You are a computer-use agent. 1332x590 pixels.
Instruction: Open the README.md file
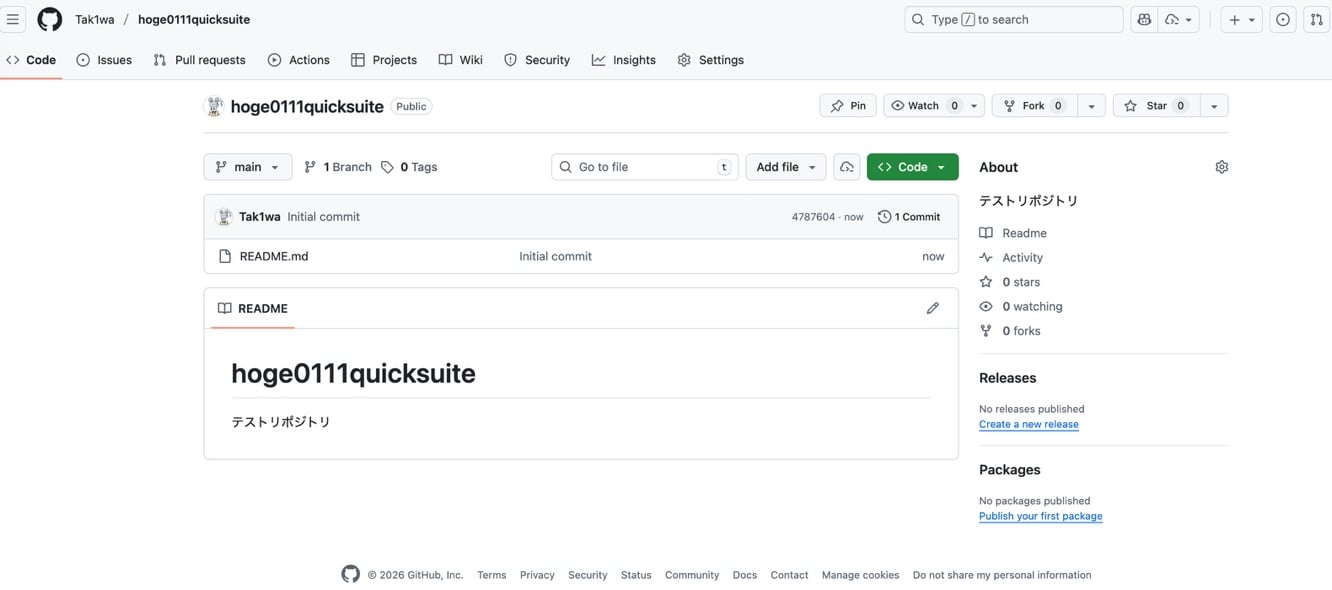click(x=274, y=256)
